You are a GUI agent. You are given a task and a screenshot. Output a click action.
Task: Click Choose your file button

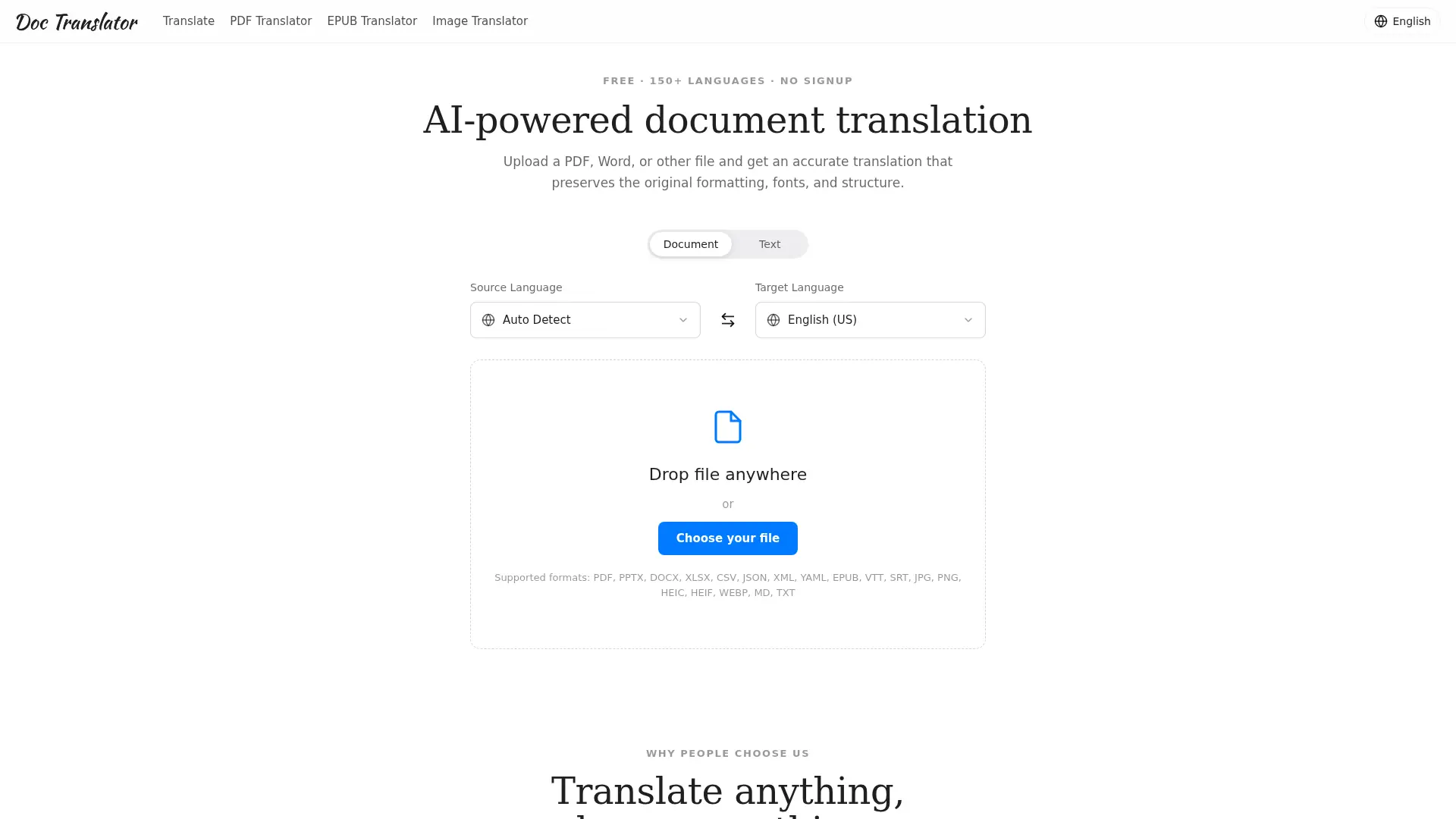point(728,538)
